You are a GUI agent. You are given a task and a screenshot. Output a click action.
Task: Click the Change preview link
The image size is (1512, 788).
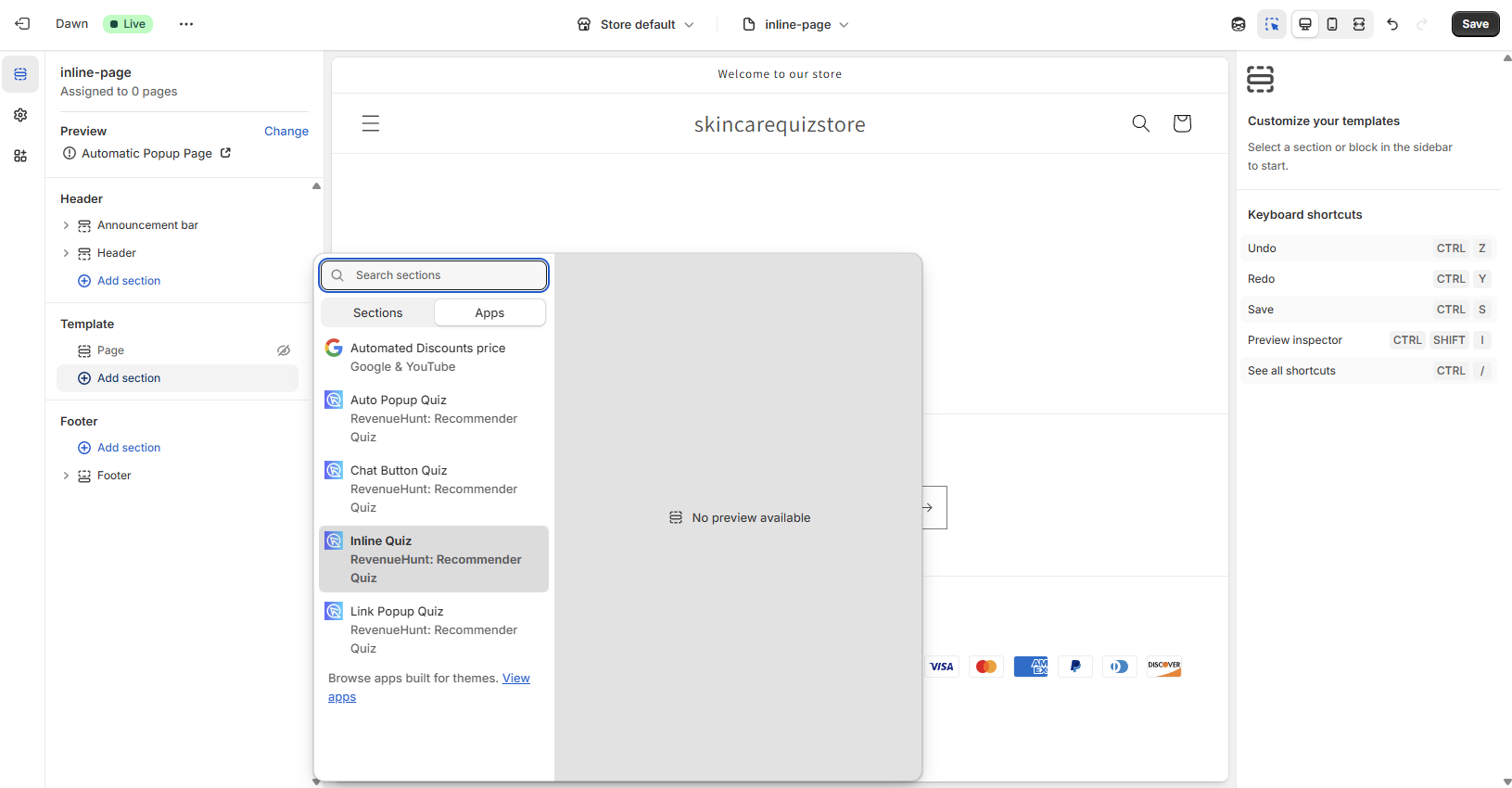coord(286,132)
